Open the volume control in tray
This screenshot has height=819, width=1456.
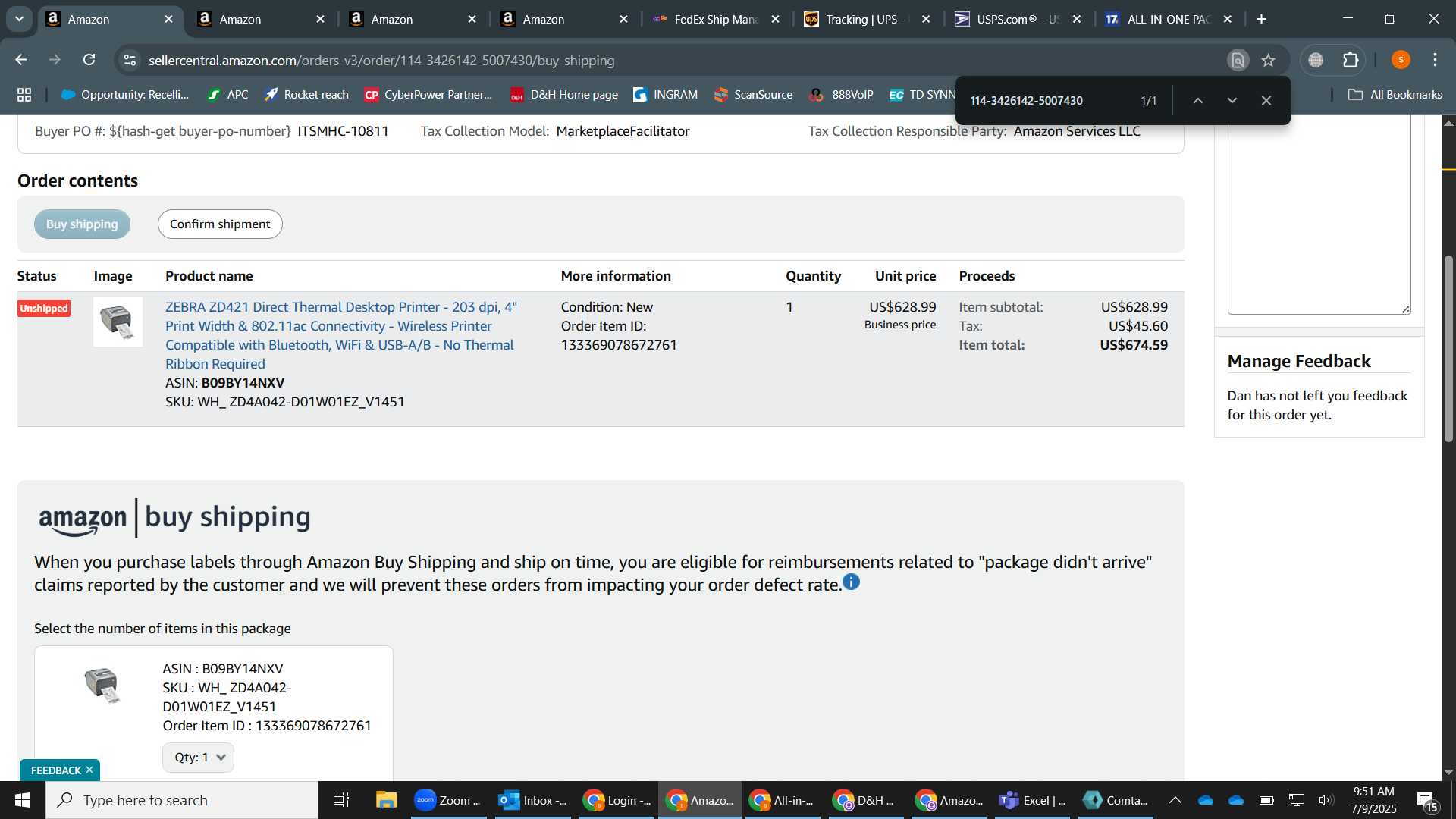pos(1326,800)
